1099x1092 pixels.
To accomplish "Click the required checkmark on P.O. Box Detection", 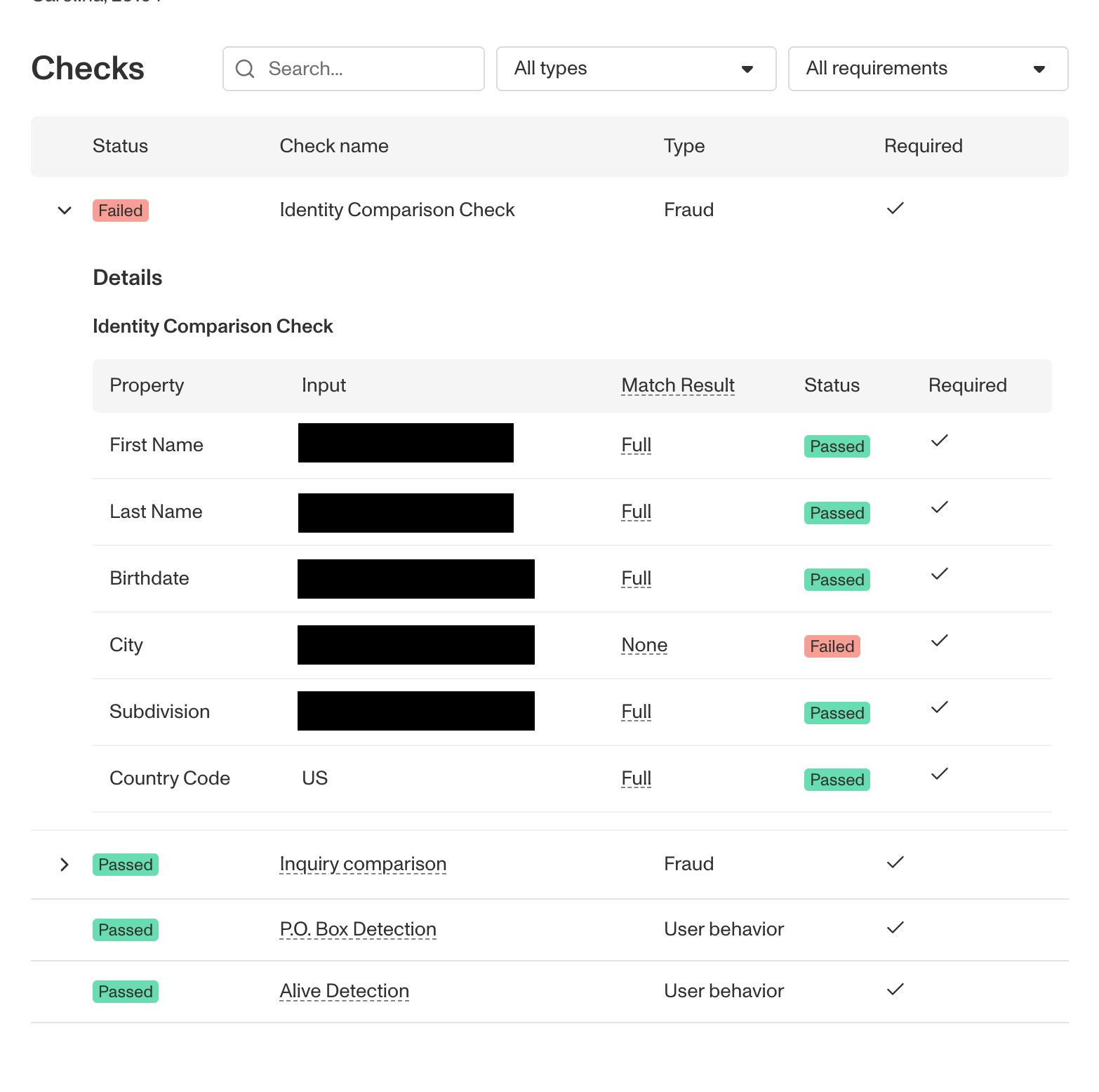I will click(x=895, y=928).
